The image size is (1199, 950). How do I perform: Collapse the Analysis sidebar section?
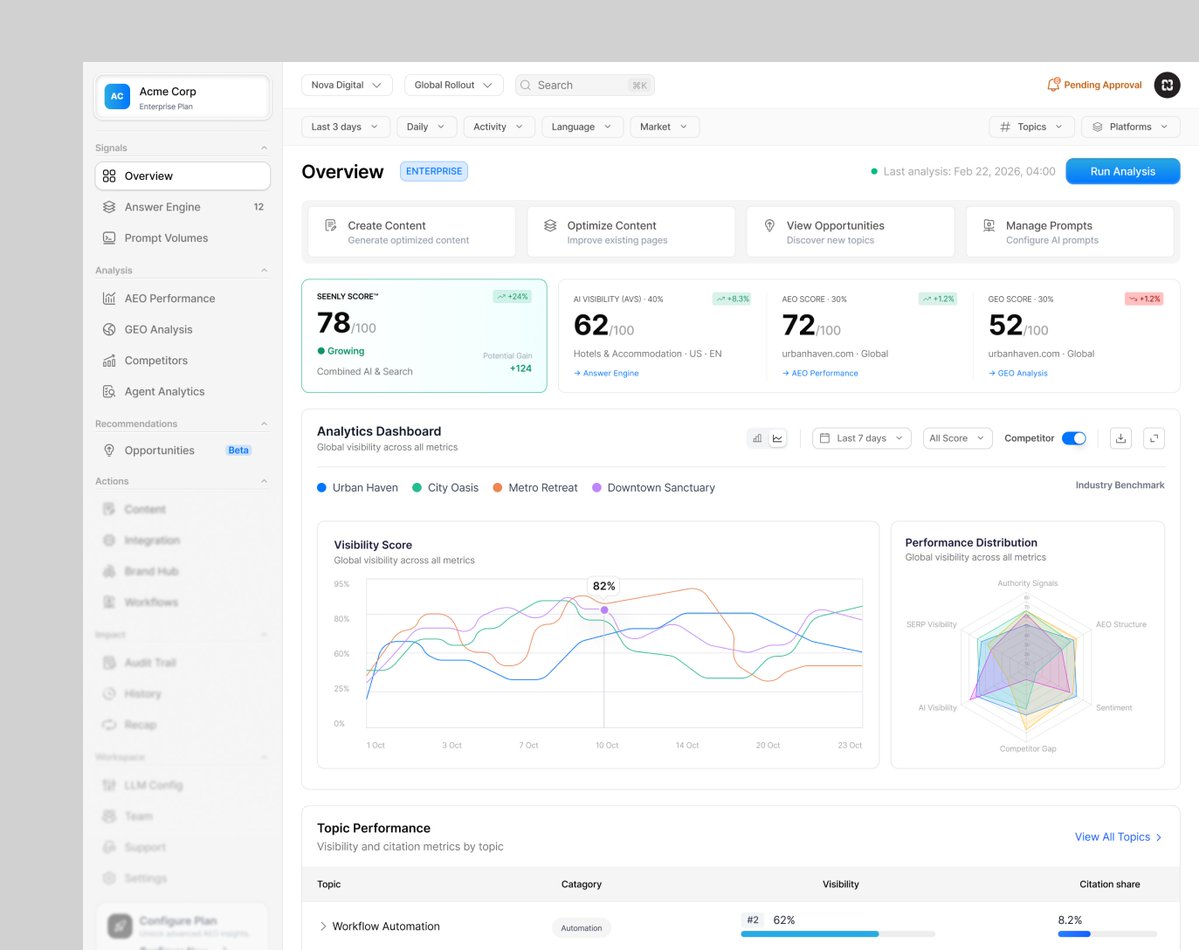[264, 270]
